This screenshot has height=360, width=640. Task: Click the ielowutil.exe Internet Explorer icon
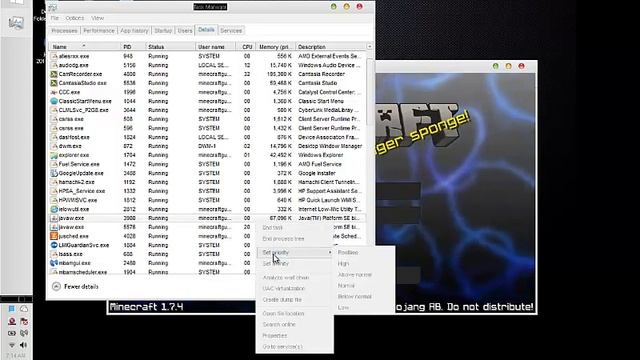53,209
